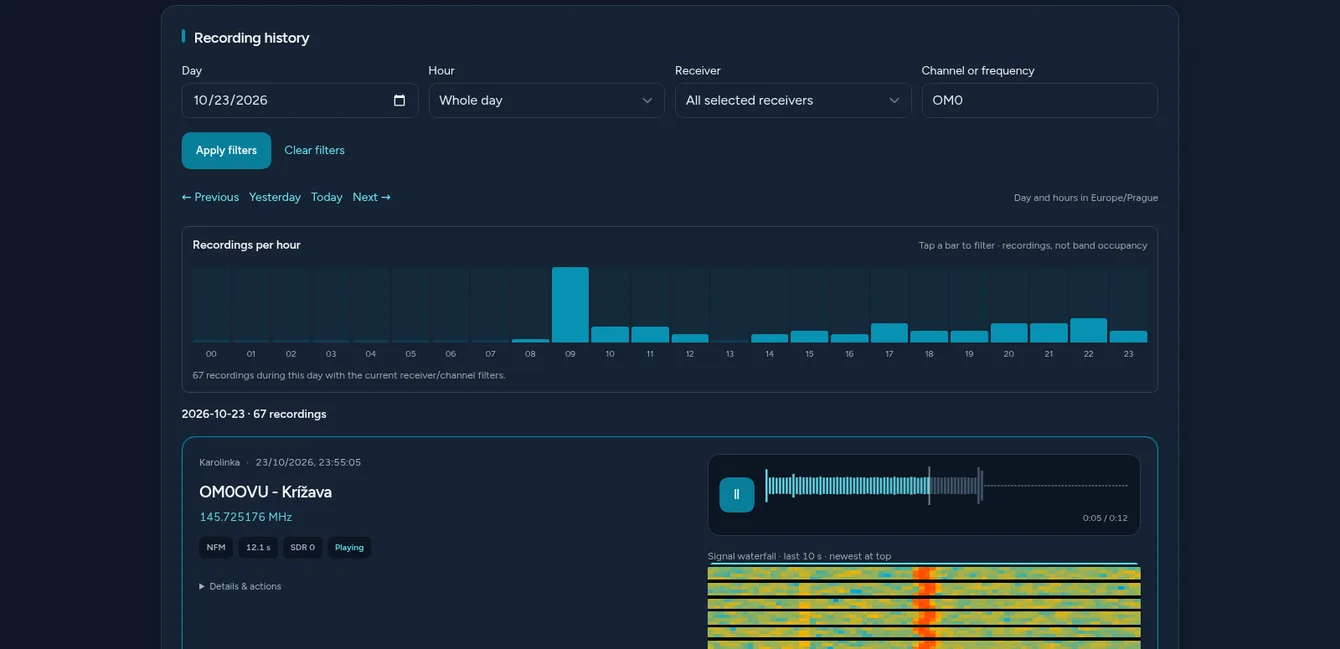Click the Day date input 10/23/2026
This screenshot has width=1340, height=649.
coord(300,100)
